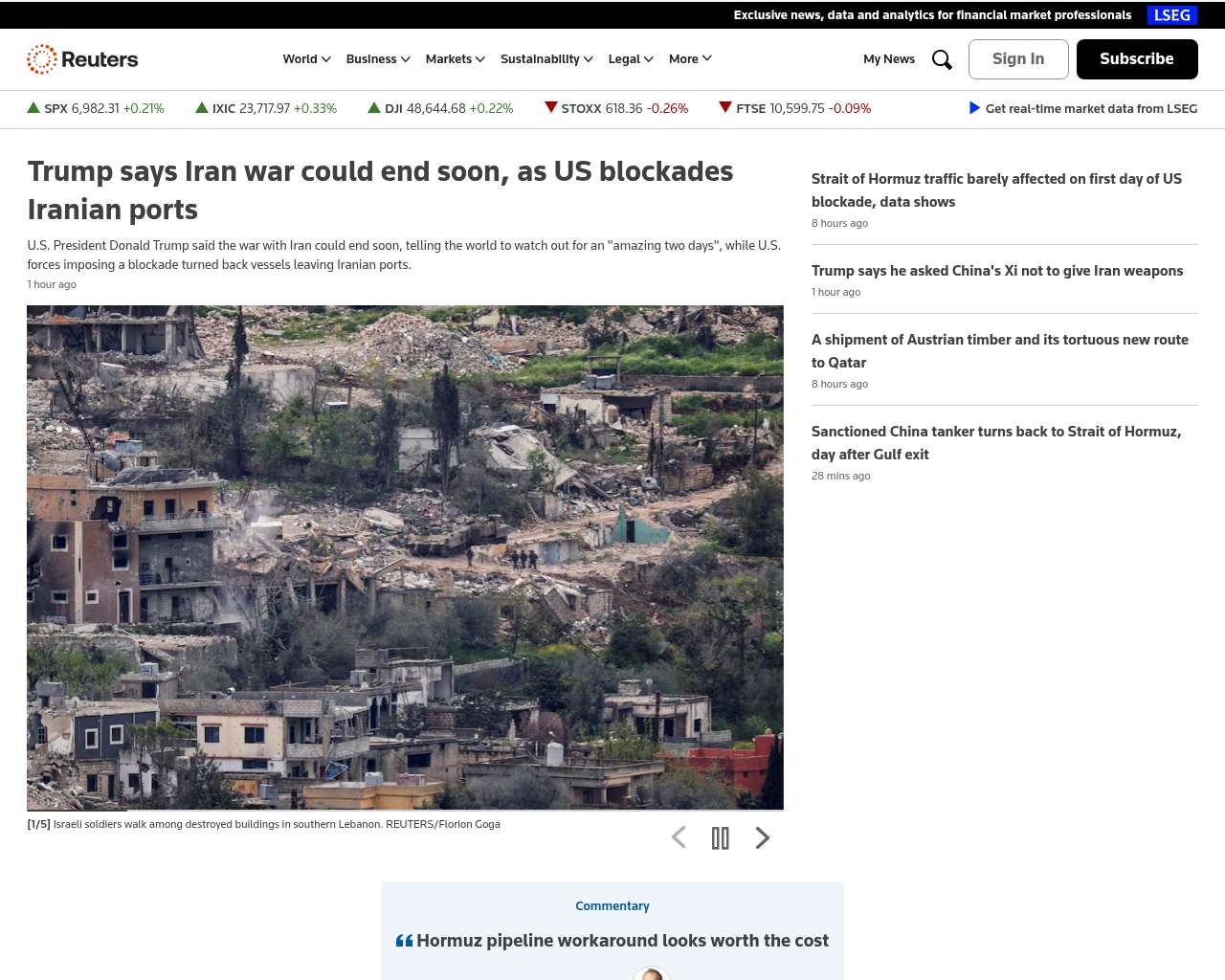Expand the Sustainability menu
The height and width of the screenshot is (980, 1225).
point(546,59)
